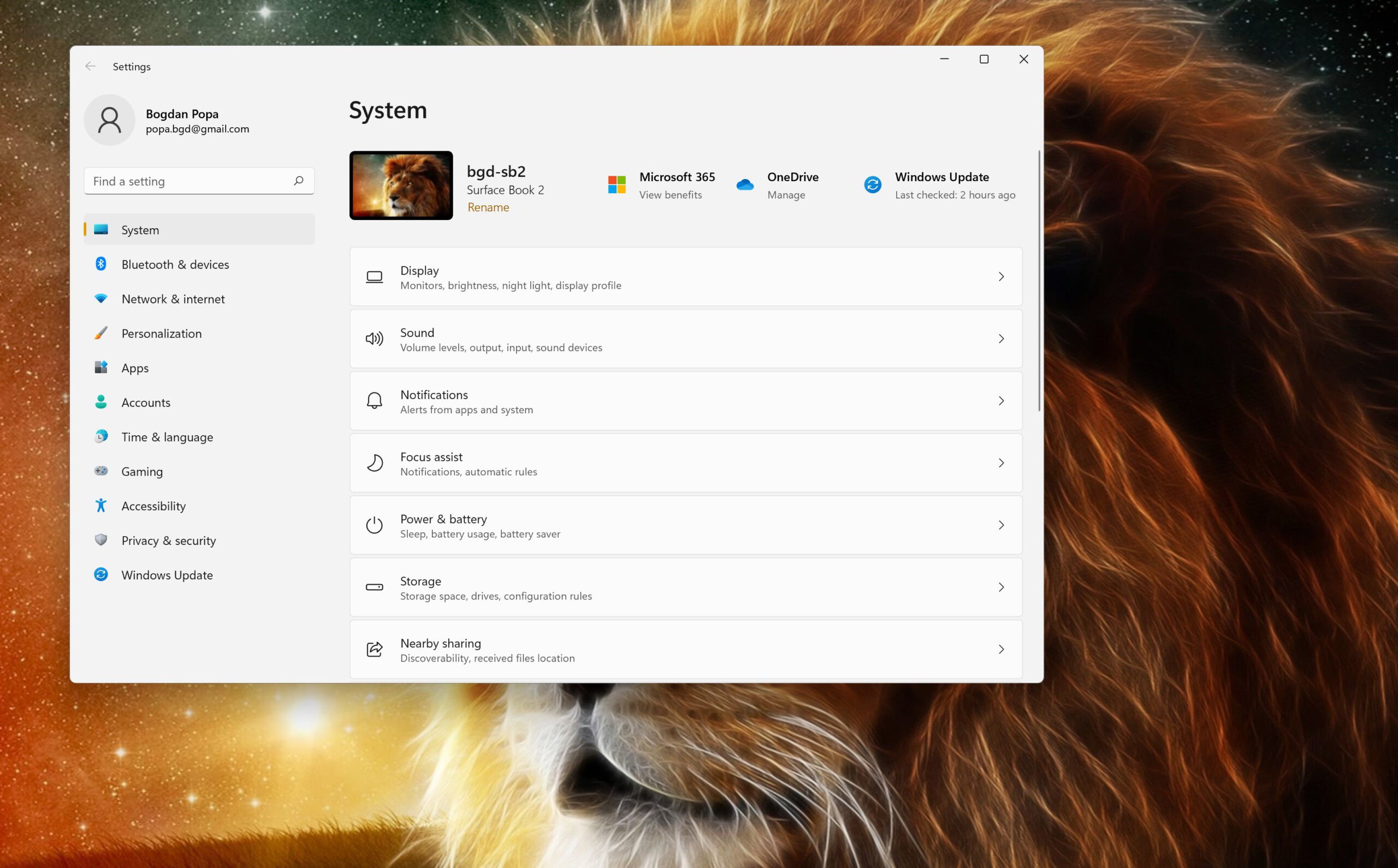This screenshot has height=868, width=1398.
Task: Open Notifications via its chevron arrow
Action: [1002, 401]
